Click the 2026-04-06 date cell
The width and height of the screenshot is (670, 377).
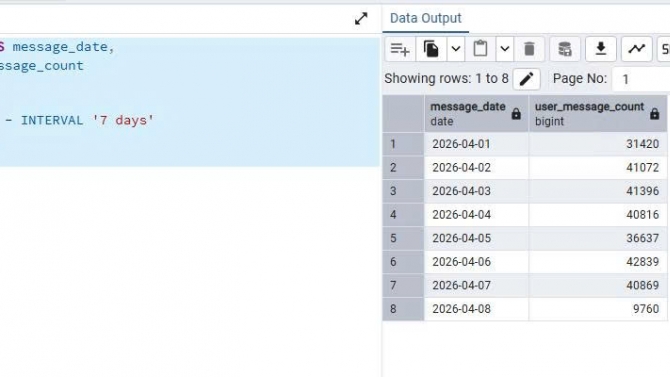[x=476, y=262]
